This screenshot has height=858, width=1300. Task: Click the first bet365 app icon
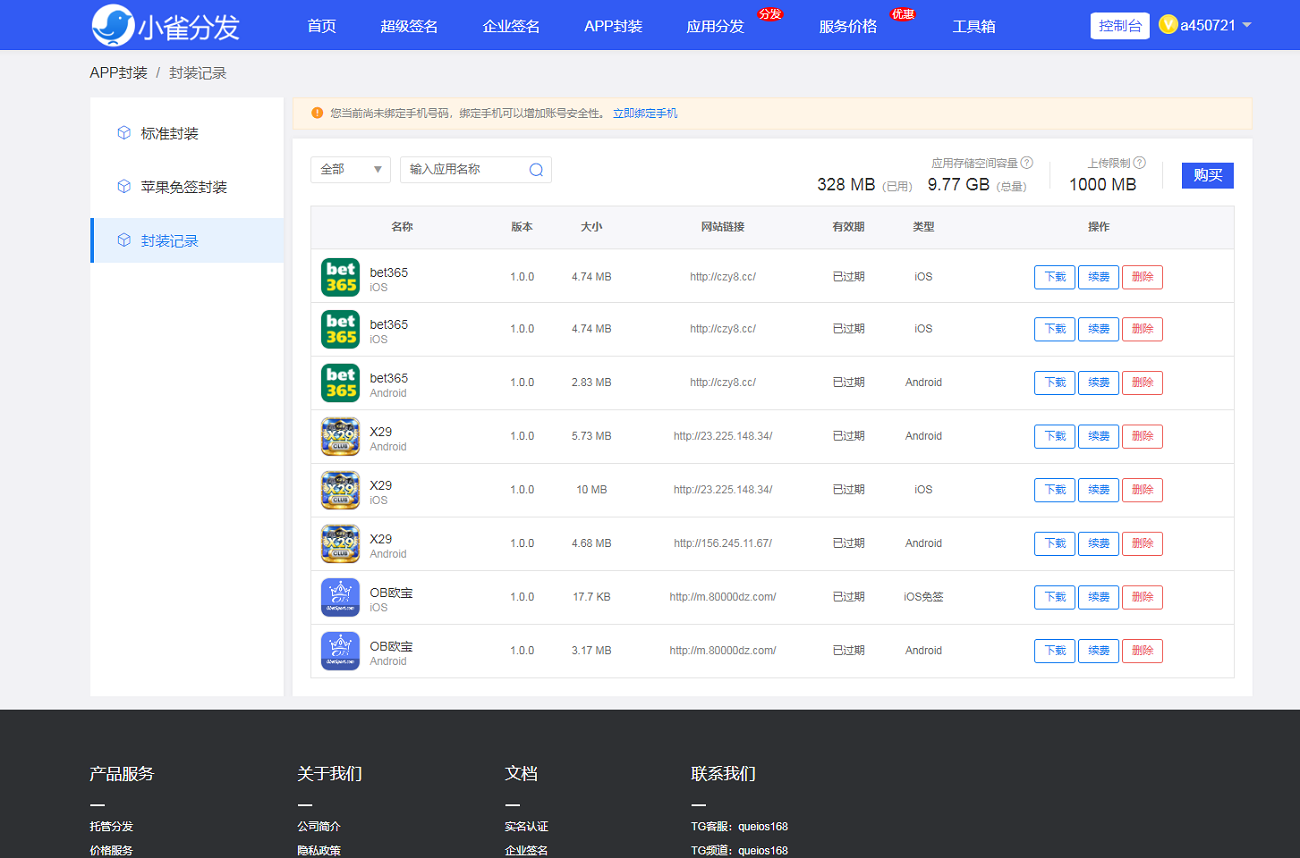[x=340, y=277]
